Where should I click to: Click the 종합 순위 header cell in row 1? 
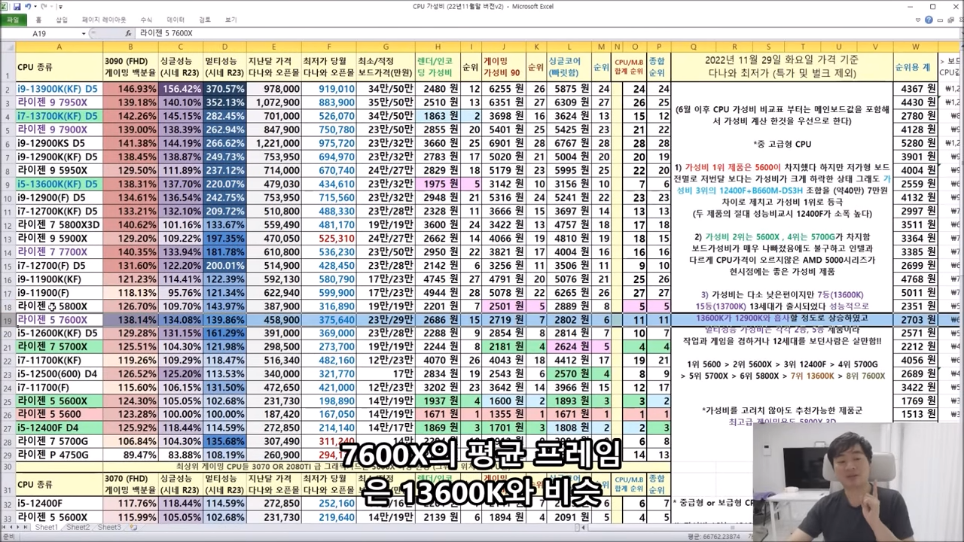pyautogui.click(x=658, y=67)
